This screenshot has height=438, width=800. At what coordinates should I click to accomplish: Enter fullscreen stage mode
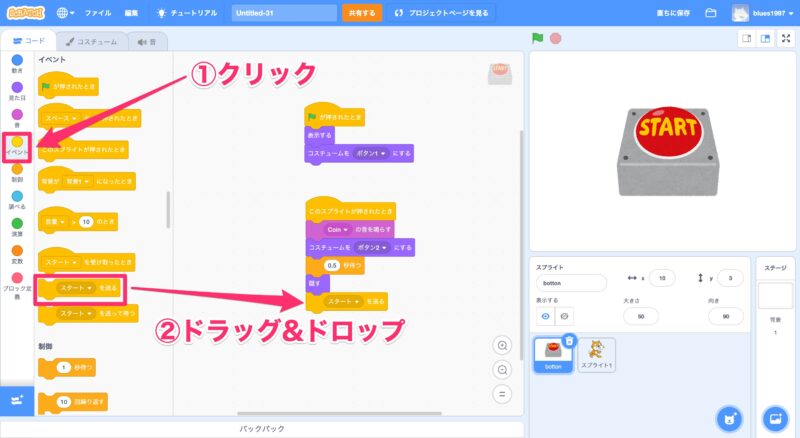tap(786, 39)
